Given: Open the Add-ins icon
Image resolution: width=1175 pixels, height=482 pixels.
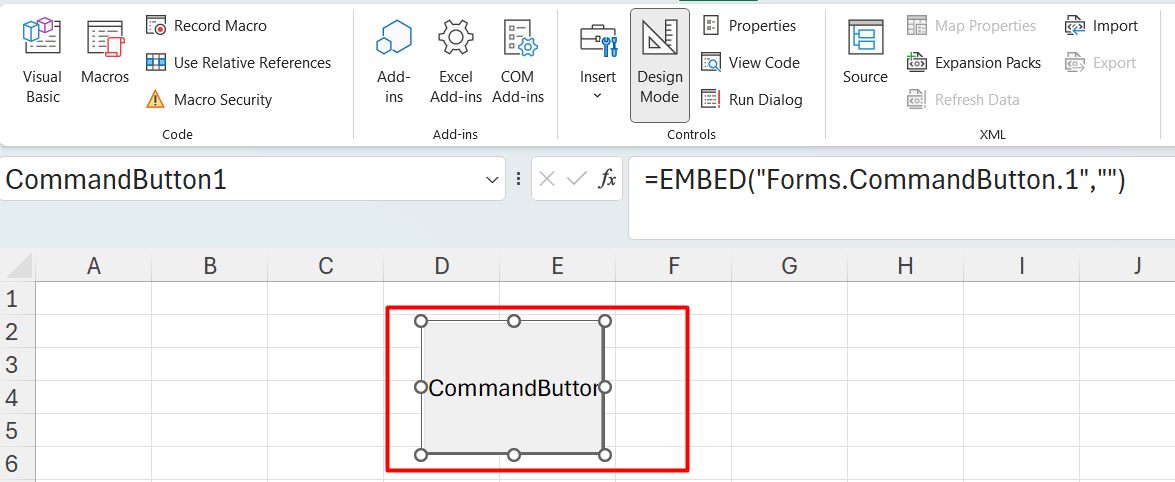Looking at the screenshot, I should pyautogui.click(x=394, y=61).
